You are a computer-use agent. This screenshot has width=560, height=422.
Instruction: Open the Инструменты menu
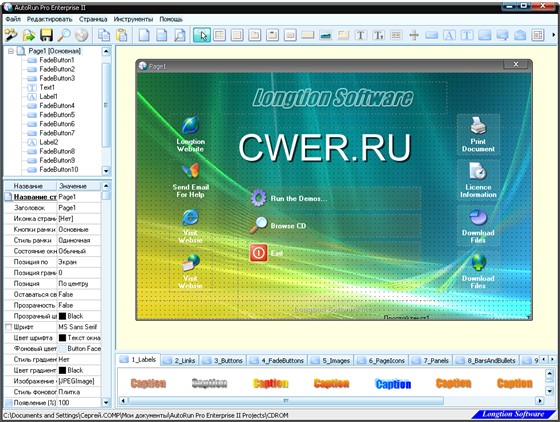point(133,19)
